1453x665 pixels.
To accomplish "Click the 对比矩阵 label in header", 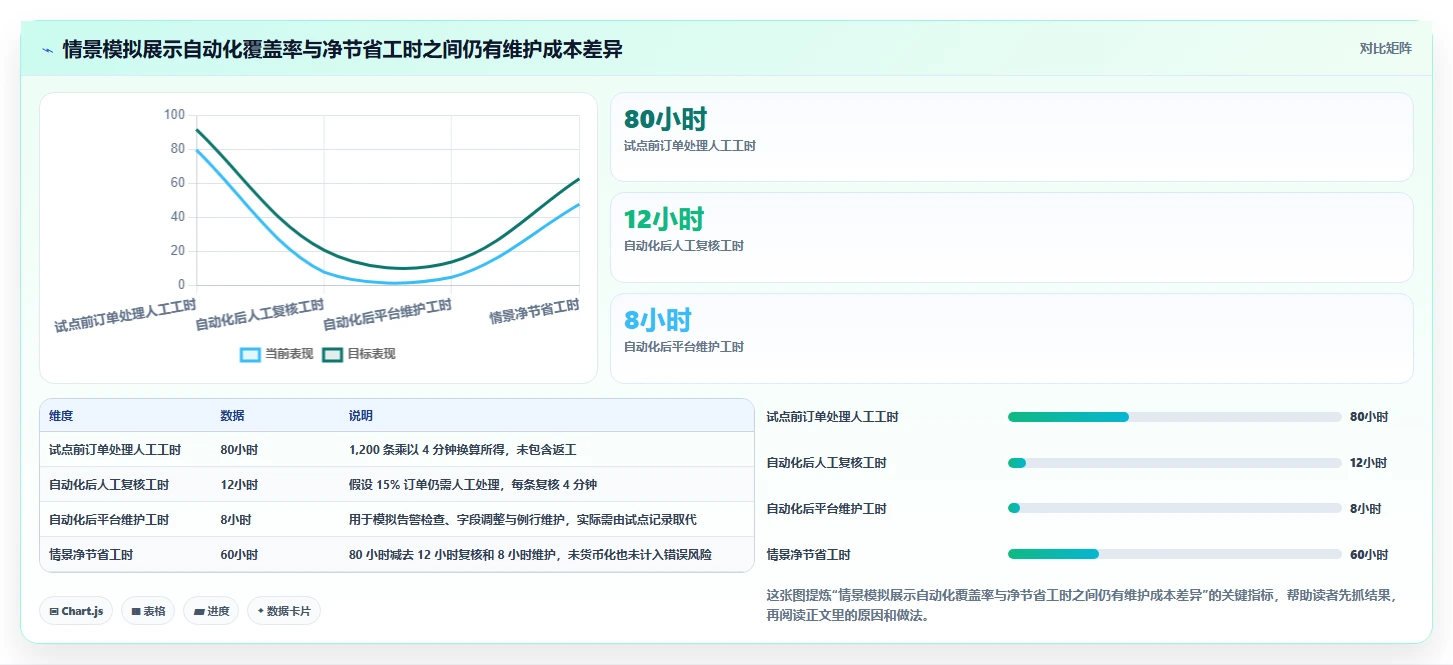I will (1385, 48).
